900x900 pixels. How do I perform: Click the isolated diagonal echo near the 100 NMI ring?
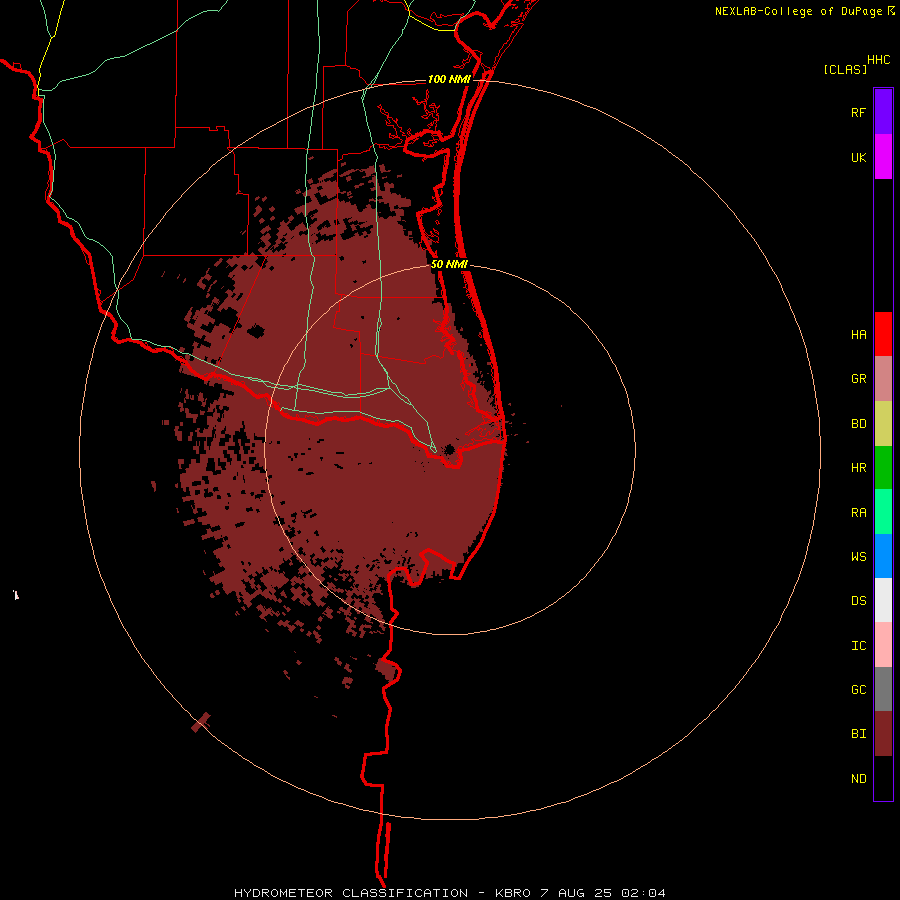[x=201, y=722]
